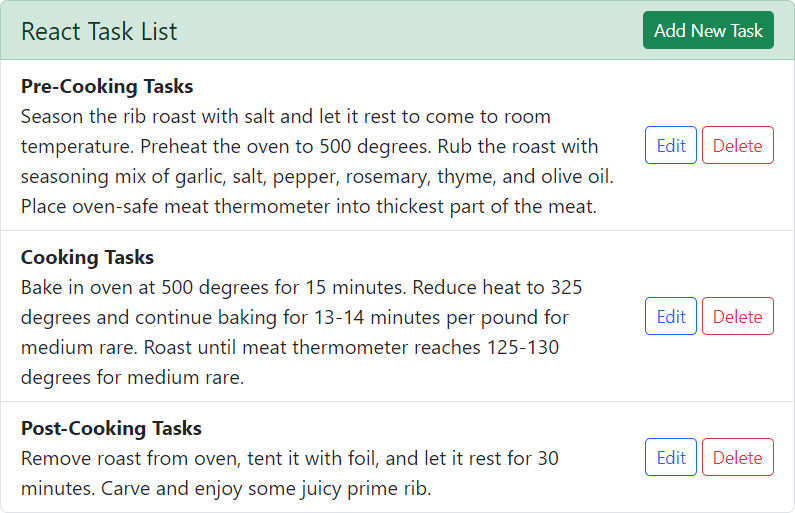Click 'Bake in oven at 500 degrees' text
Image resolution: width=795 pixels, height=513 pixels.
pyautogui.click(x=140, y=287)
